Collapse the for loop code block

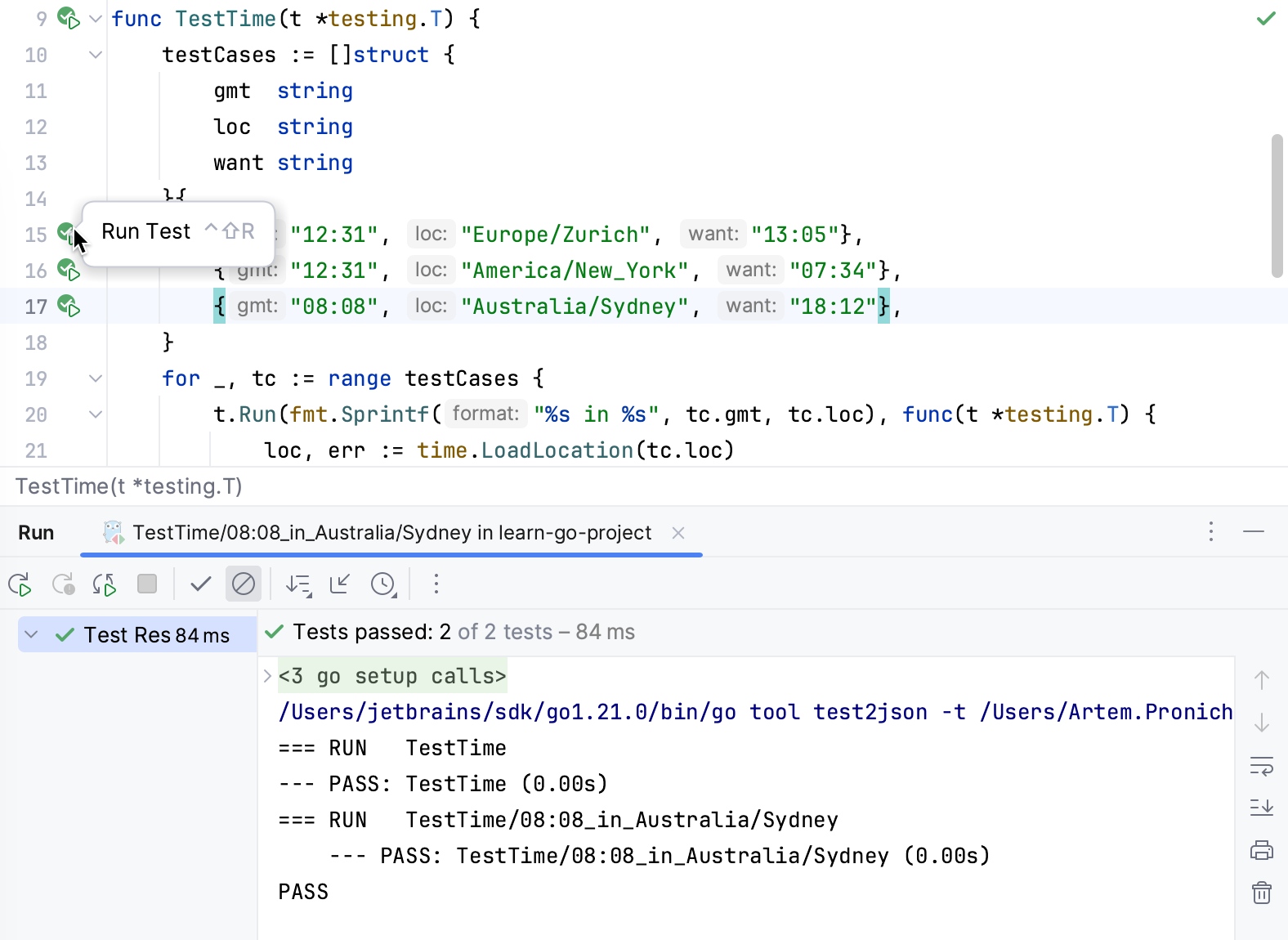pyautogui.click(x=96, y=378)
